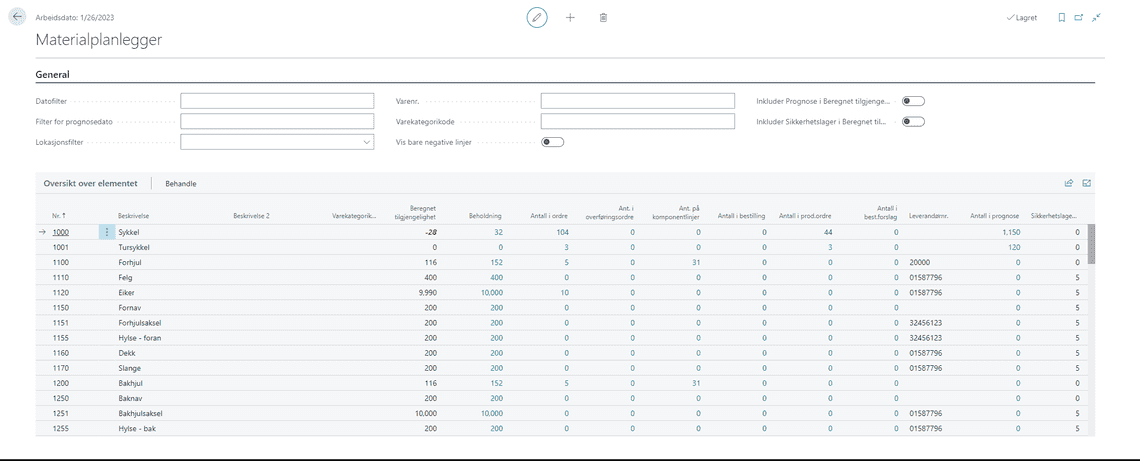
Task: Select the Slange row description
Action: (129, 368)
